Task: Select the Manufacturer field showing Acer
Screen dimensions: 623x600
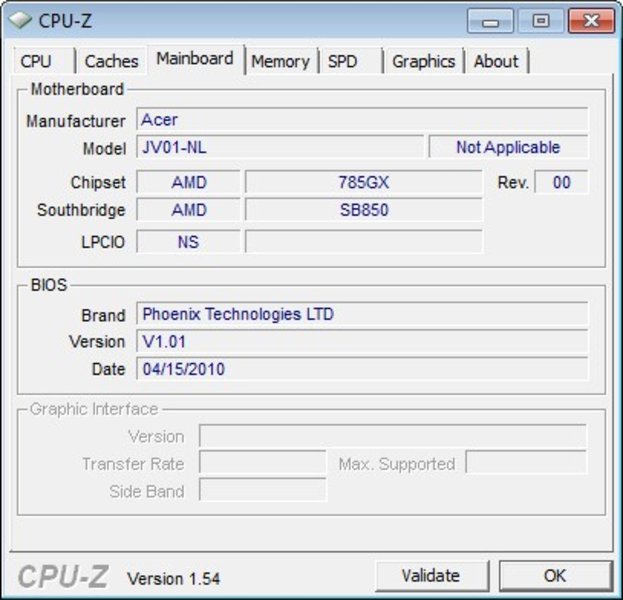Action: (362, 119)
